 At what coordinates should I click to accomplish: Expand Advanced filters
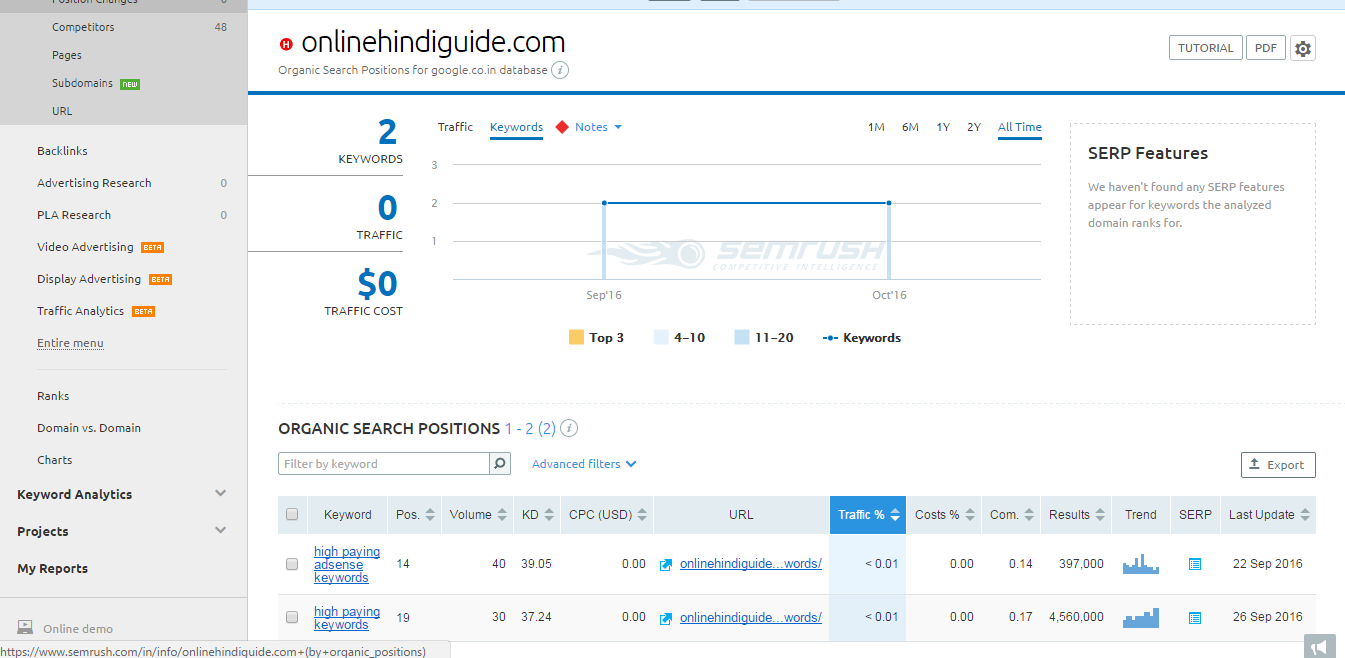[584, 464]
